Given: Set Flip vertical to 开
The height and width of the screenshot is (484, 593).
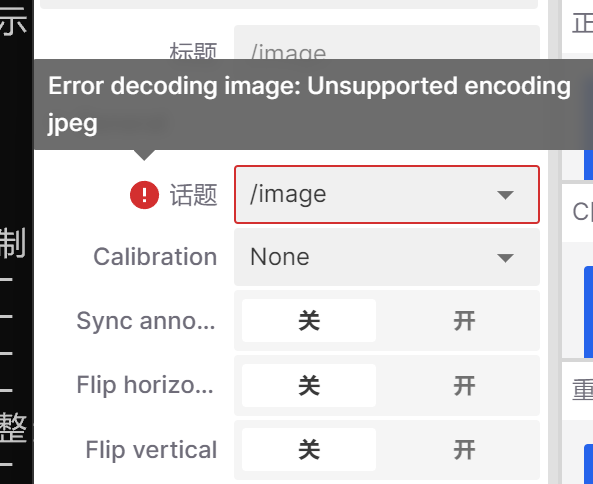Looking at the screenshot, I should tap(464, 450).
